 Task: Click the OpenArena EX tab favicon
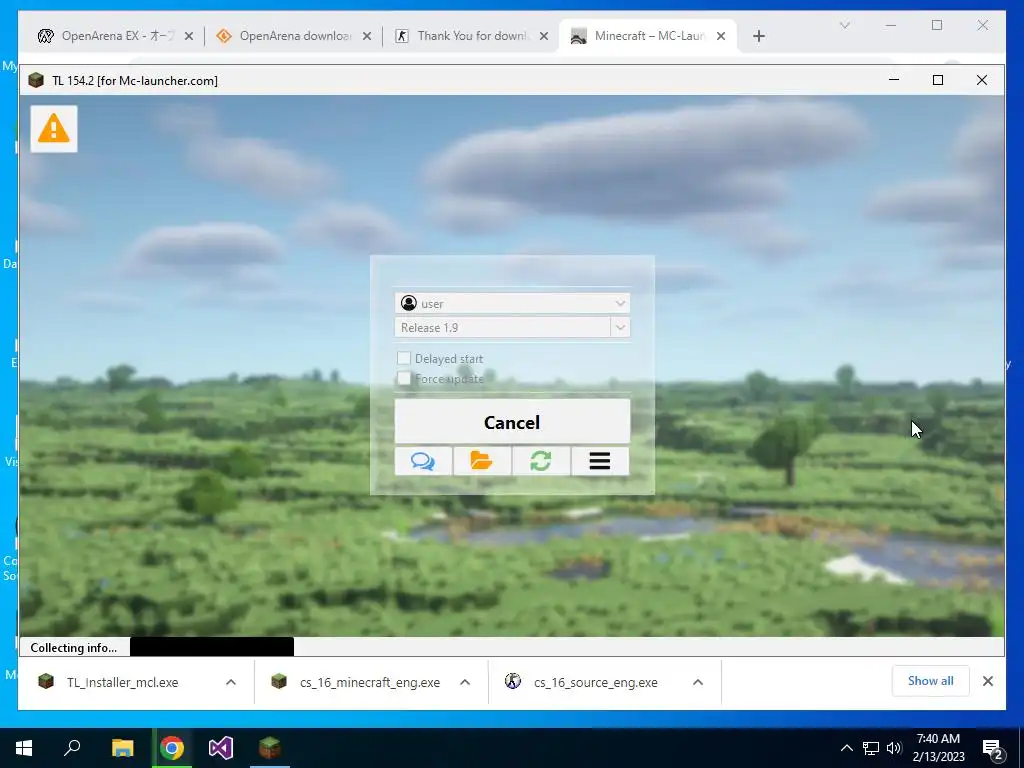[x=46, y=36]
